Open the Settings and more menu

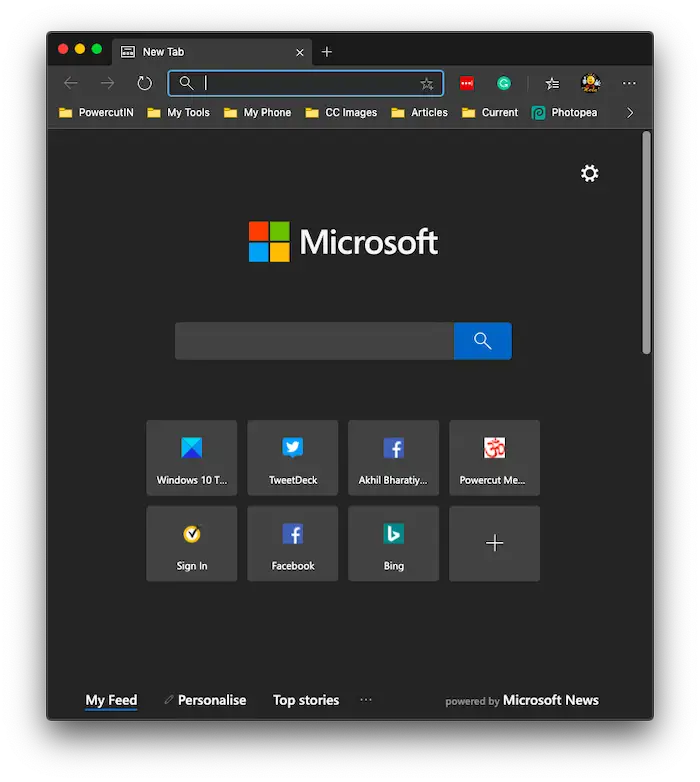629,83
